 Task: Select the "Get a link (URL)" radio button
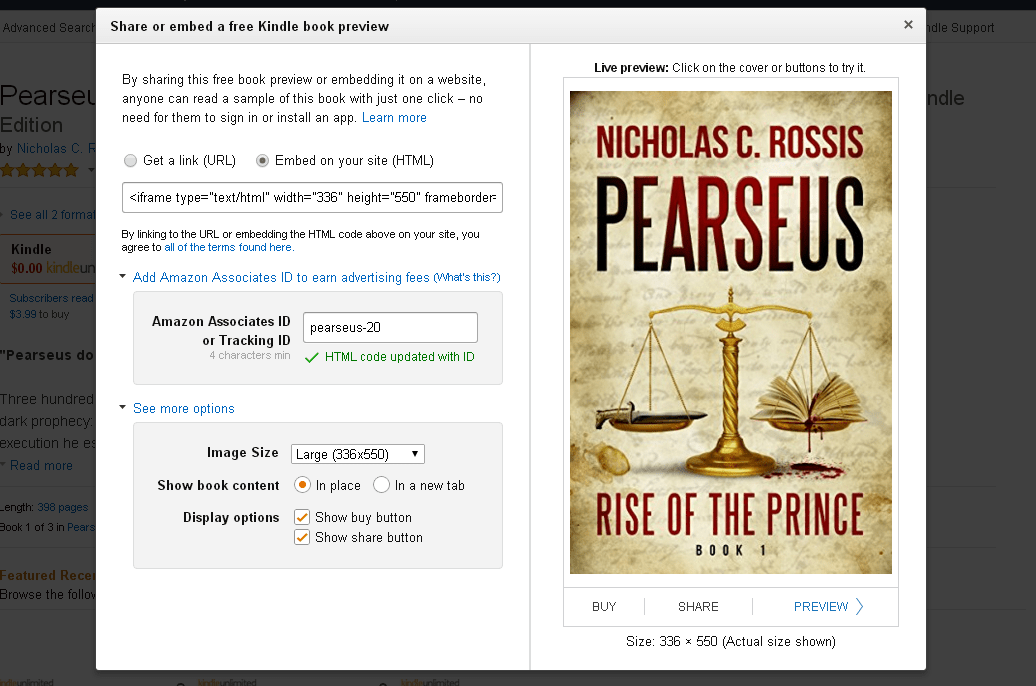(x=130, y=160)
